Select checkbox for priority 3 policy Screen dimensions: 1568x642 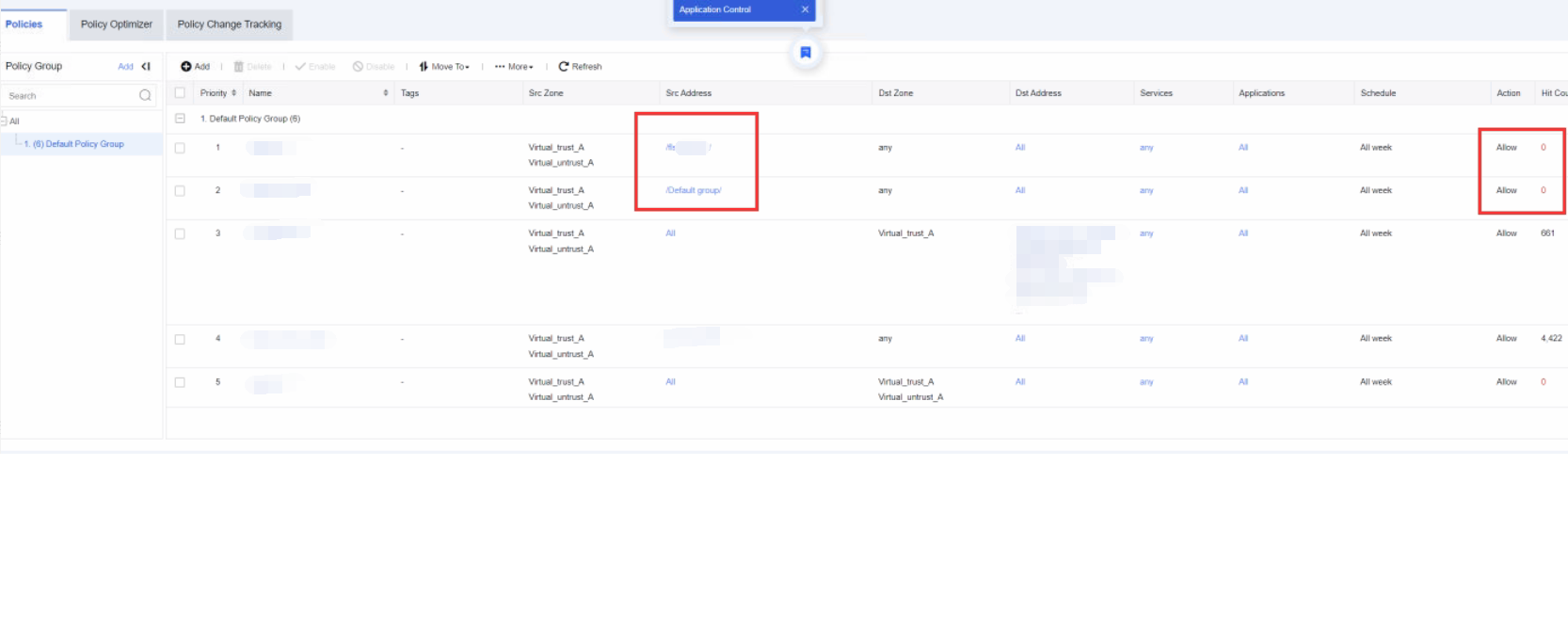point(180,233)
